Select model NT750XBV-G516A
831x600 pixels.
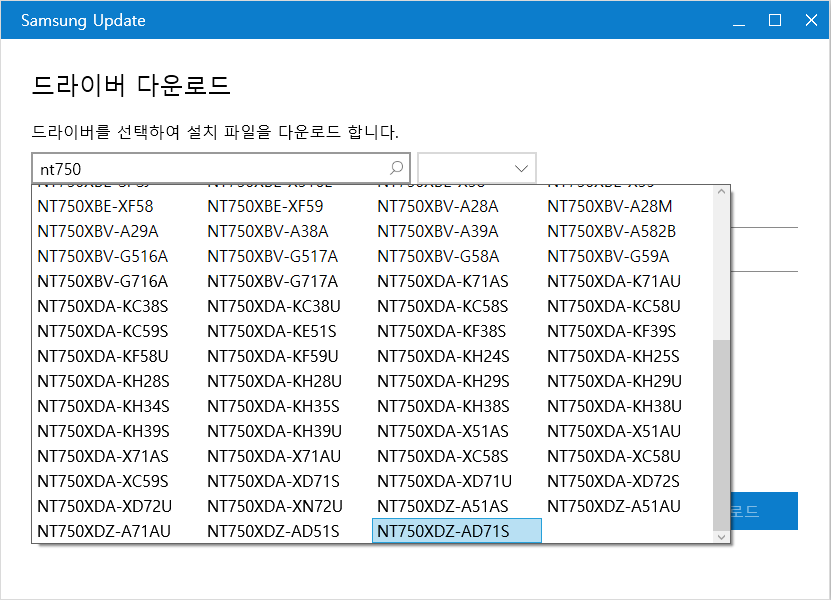[x=103, y=256]
